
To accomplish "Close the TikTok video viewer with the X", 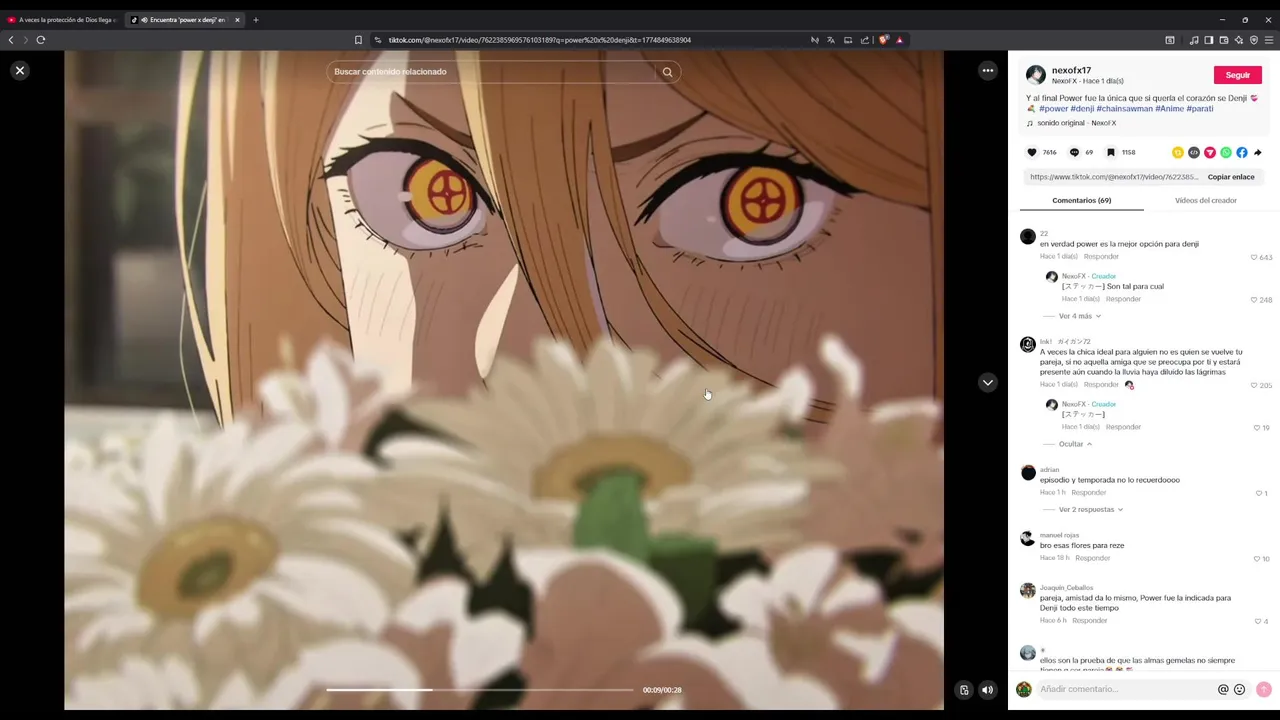I will click(x=20, y=70).
